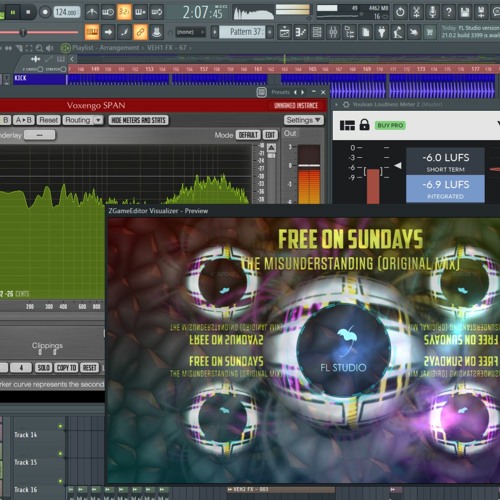Open the Mixer icon
The width and height of the screenshot is (500, 500).
(333, 32)
